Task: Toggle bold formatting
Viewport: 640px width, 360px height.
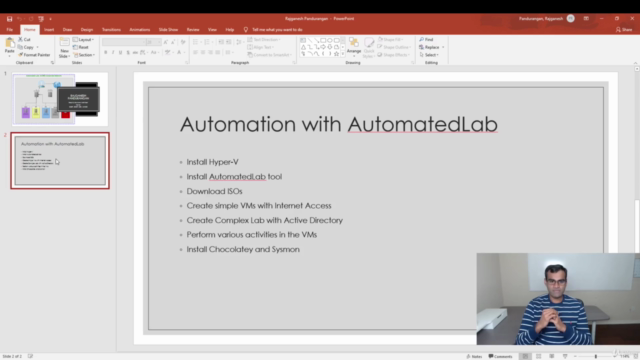Action: [x=106, y=53]
